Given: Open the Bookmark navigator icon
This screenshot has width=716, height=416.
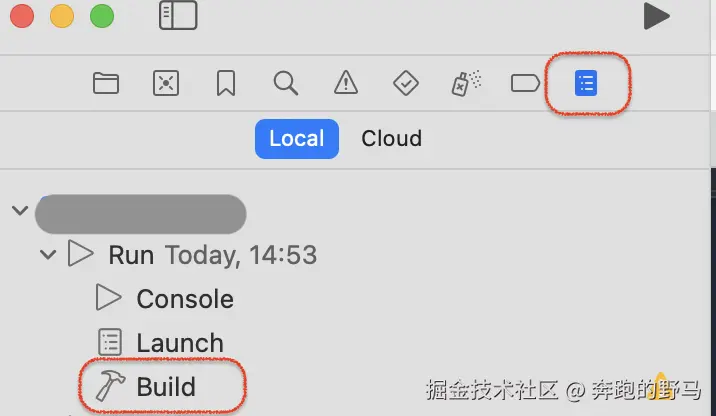Looking at the screenshot, I should tap(226, 83).
